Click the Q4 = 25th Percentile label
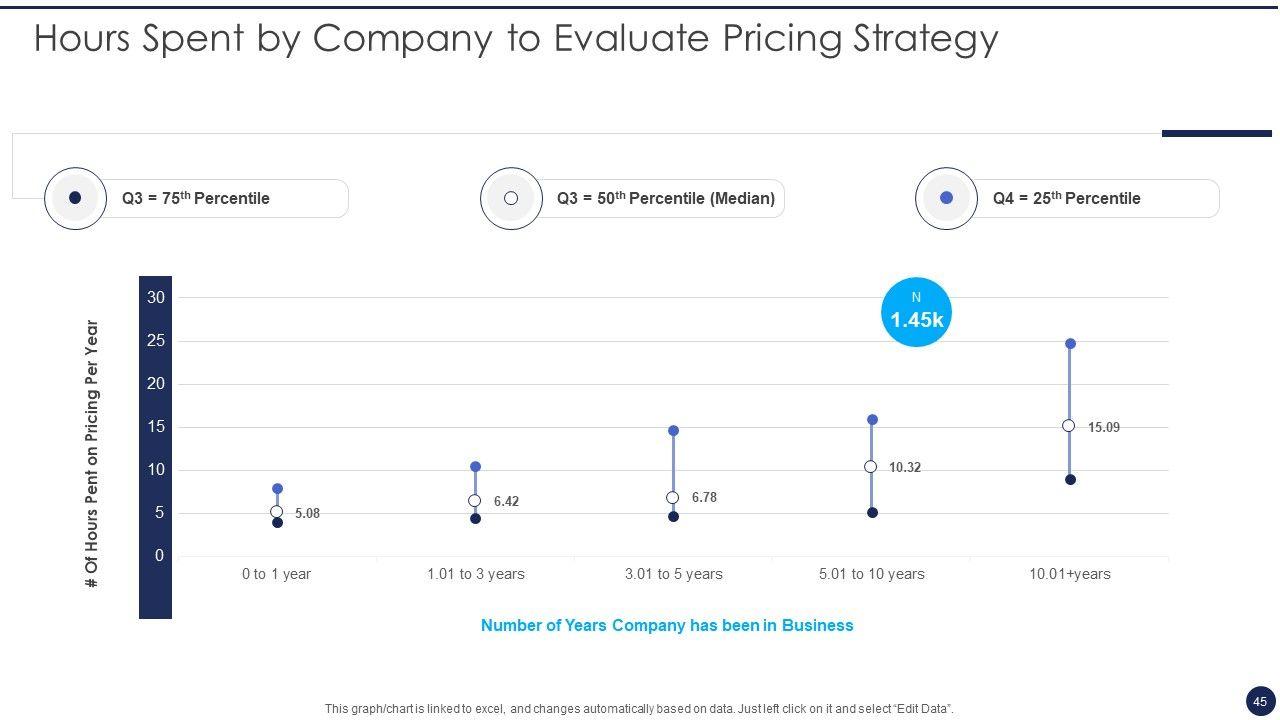 [x=1066, y=198]
